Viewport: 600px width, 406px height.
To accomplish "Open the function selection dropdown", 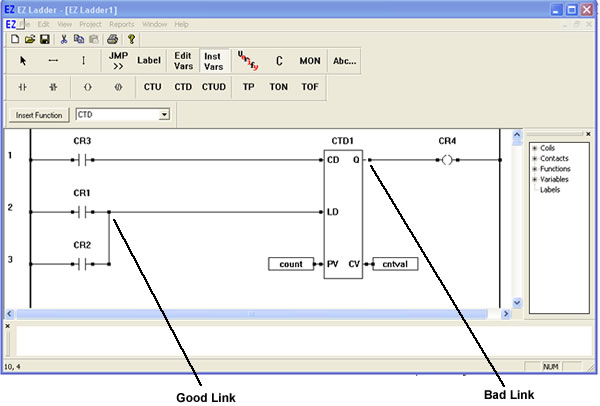I will tap(164, 115).
